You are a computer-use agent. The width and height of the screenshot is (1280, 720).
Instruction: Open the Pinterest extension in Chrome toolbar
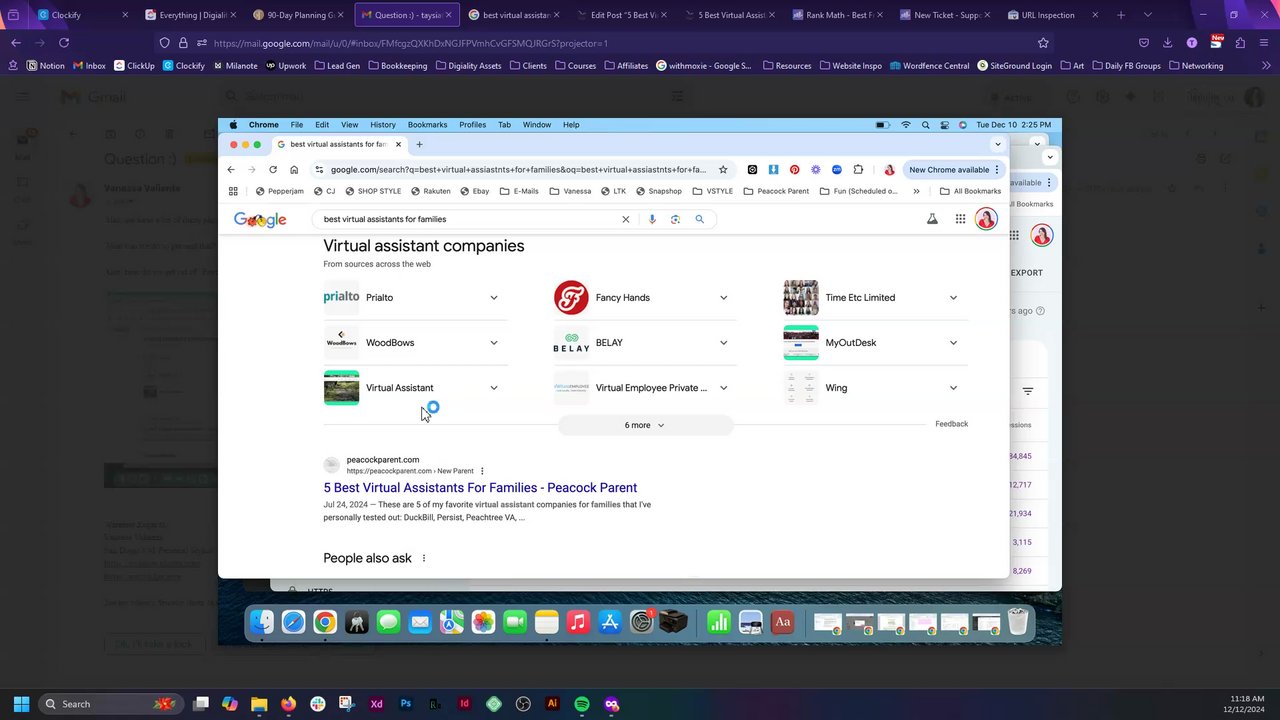(794, 170)
